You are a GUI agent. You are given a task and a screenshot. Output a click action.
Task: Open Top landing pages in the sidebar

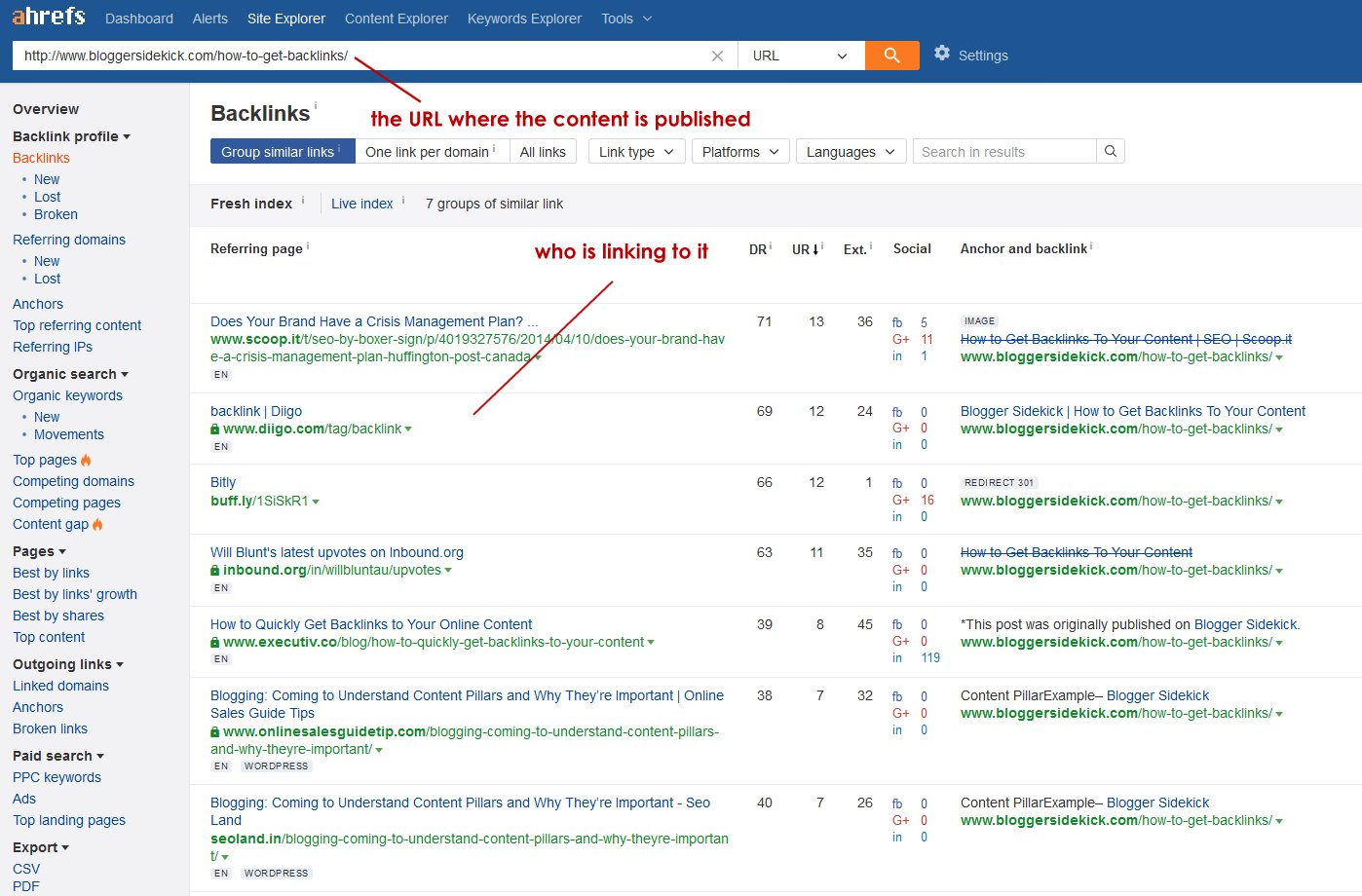[69, 820]
